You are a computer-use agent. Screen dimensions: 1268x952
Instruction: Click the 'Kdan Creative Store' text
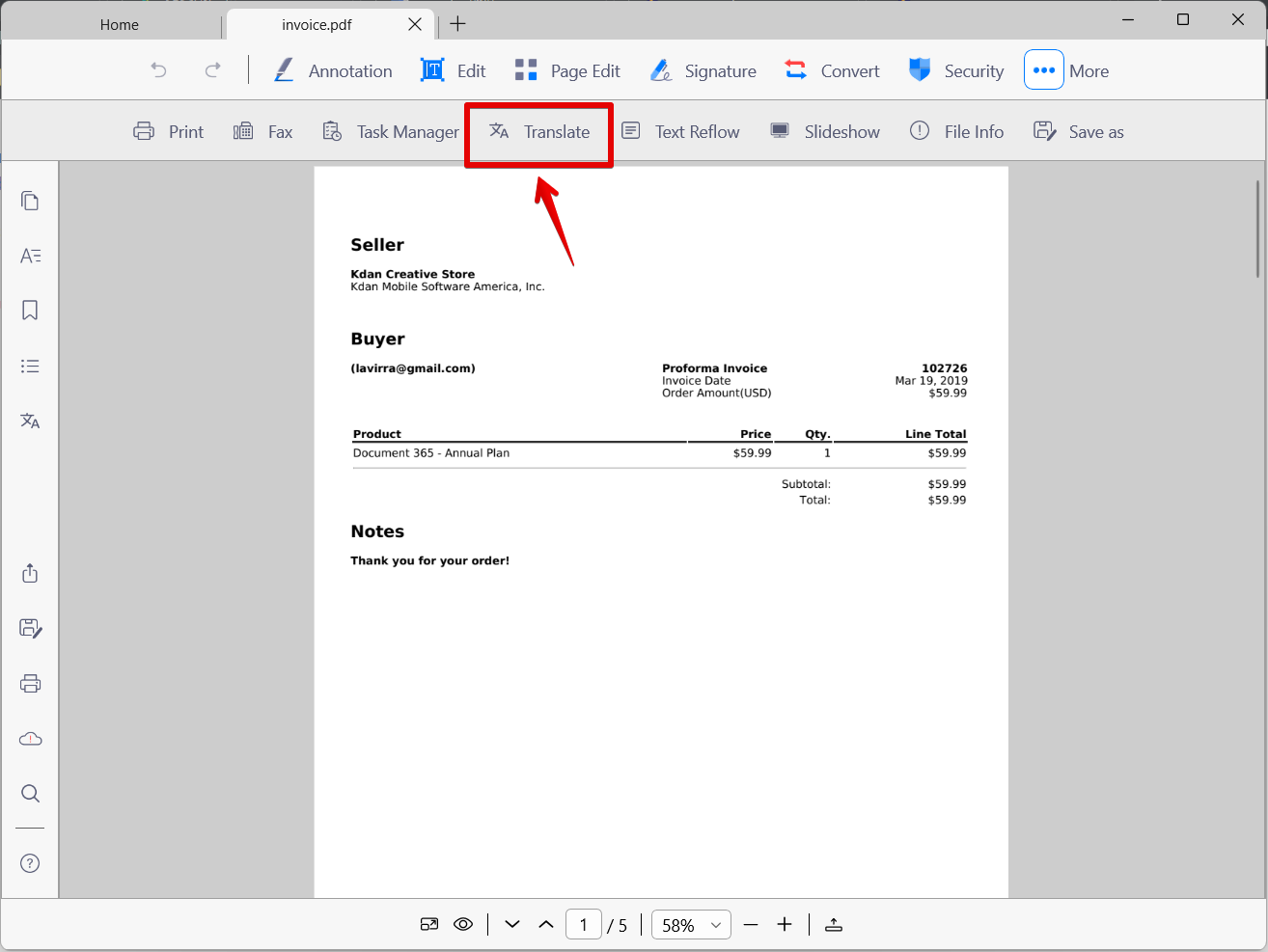click(x=412, y=274)
